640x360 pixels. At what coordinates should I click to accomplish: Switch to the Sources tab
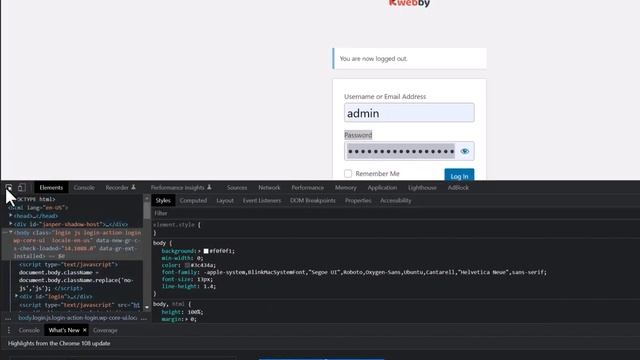(x=237, y=188)
